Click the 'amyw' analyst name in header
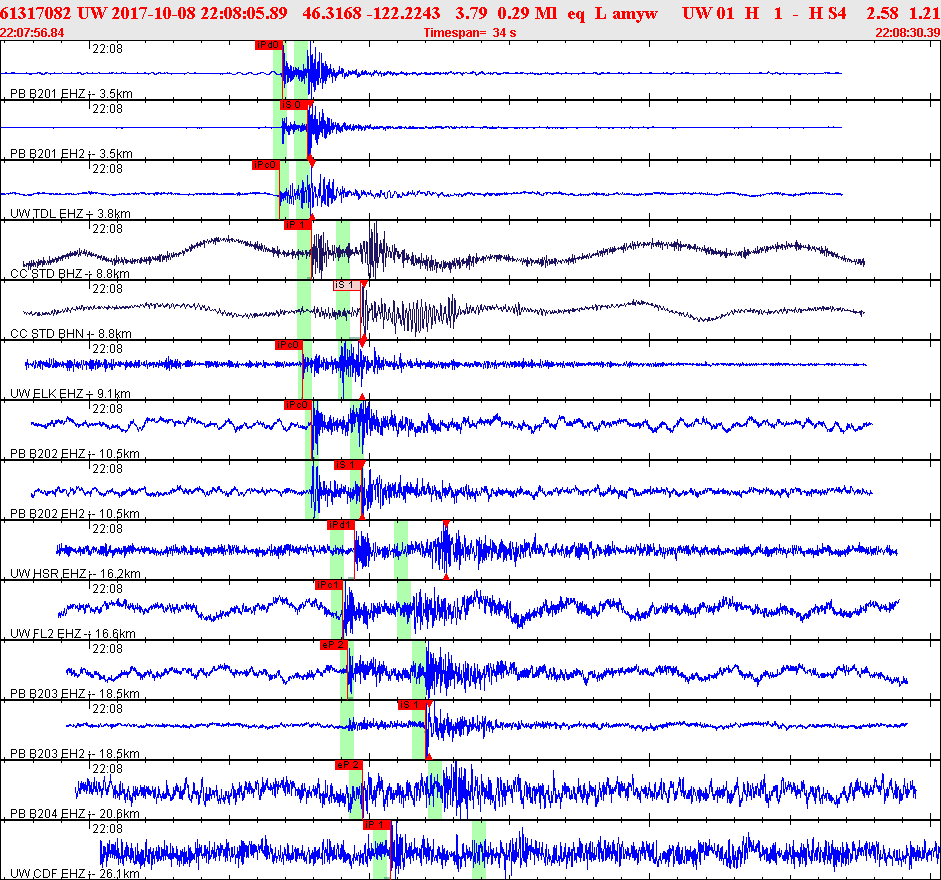941x880 pixels. (635, 13)
